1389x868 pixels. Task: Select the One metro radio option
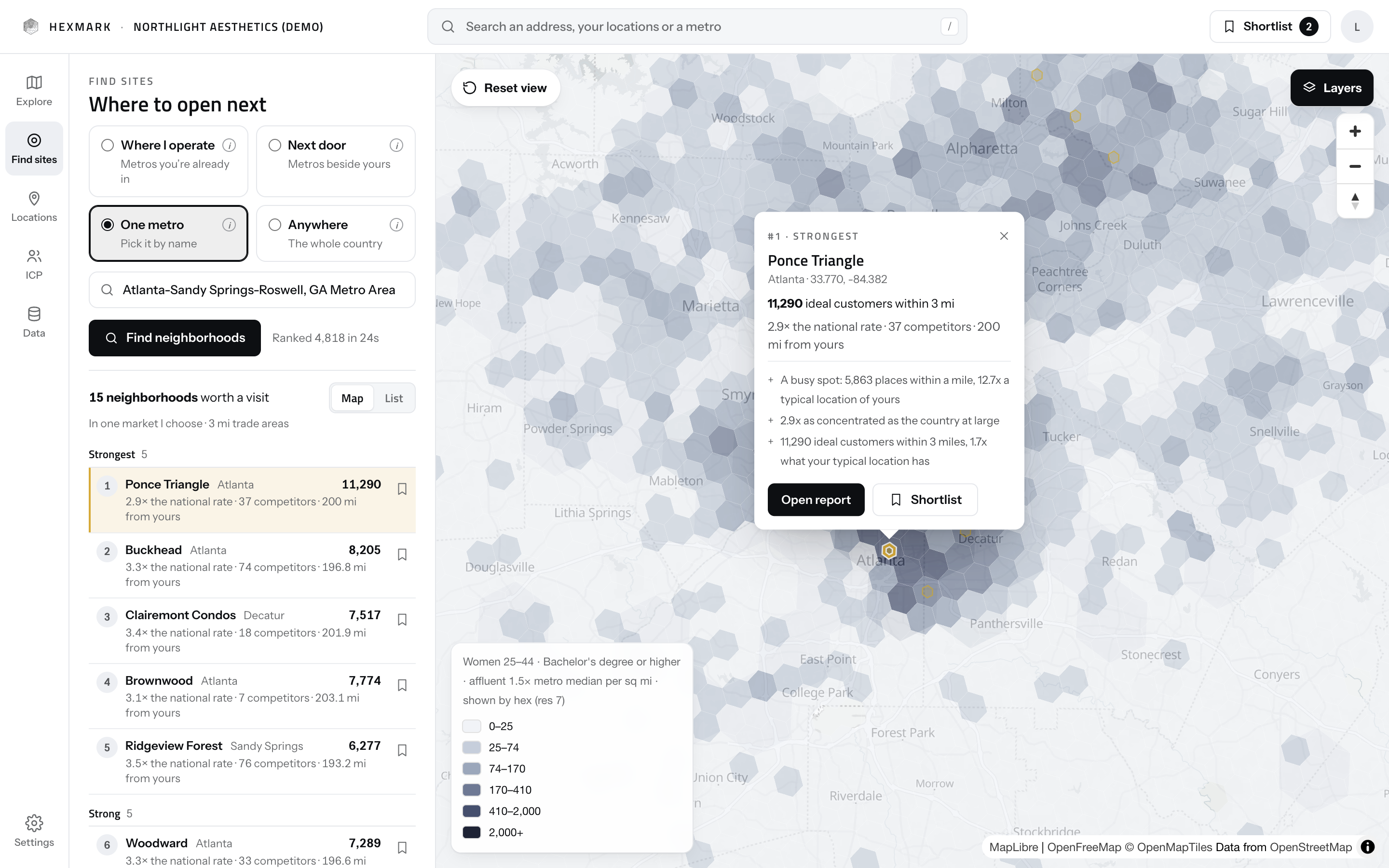(108, 225)
